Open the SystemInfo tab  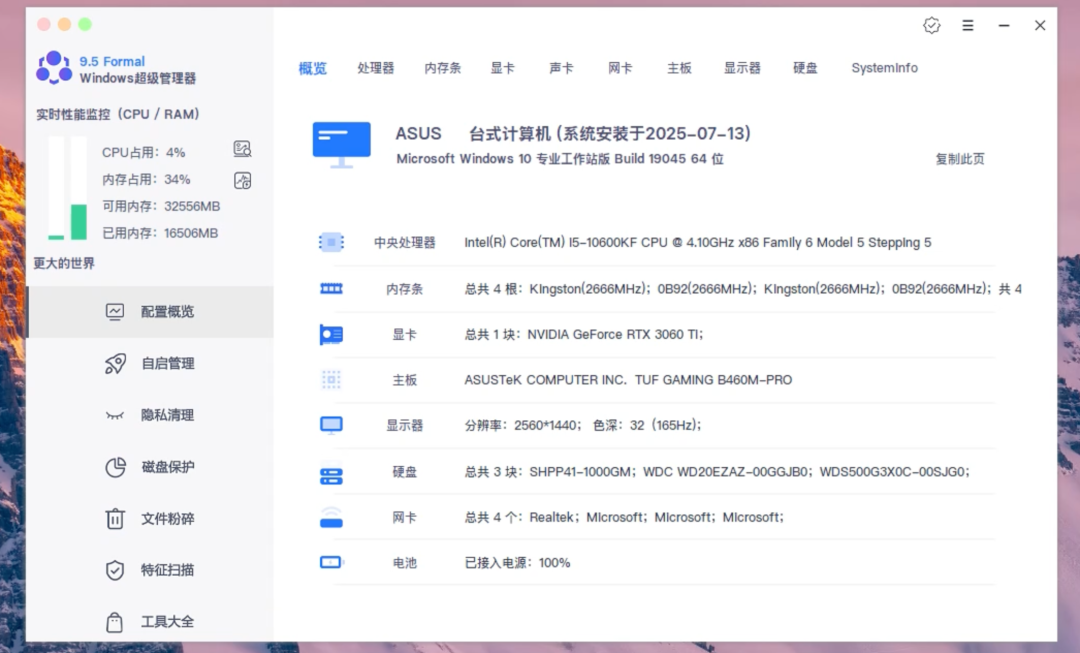tap(884, 68)
